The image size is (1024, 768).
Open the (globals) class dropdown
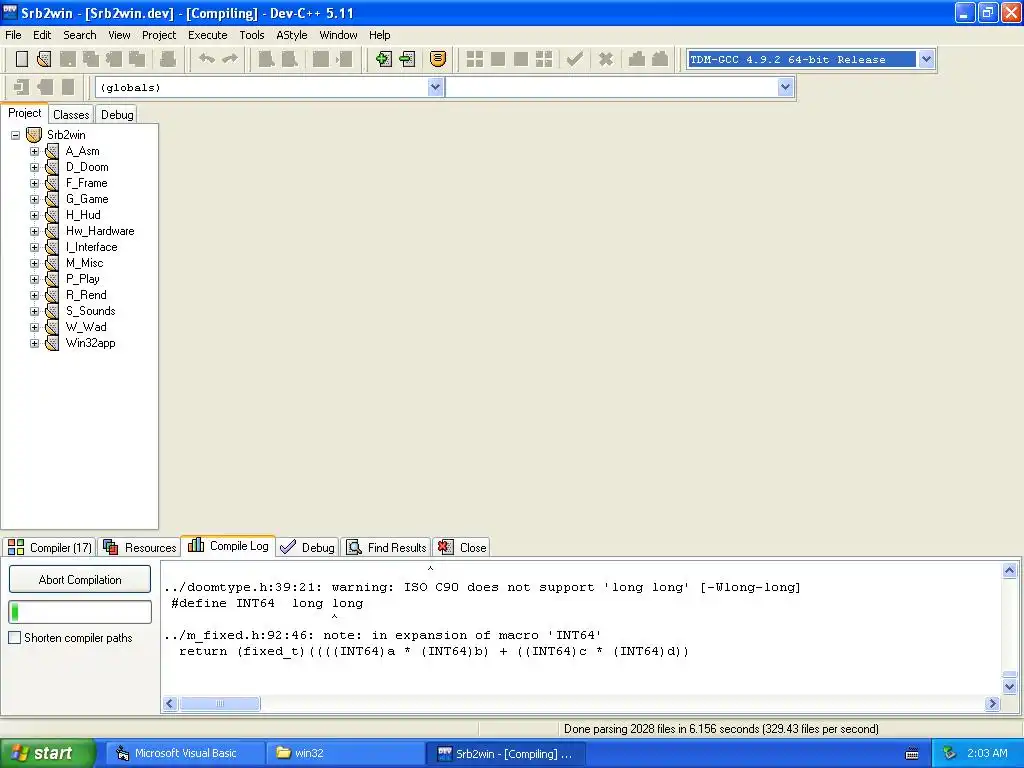[436, 87]
